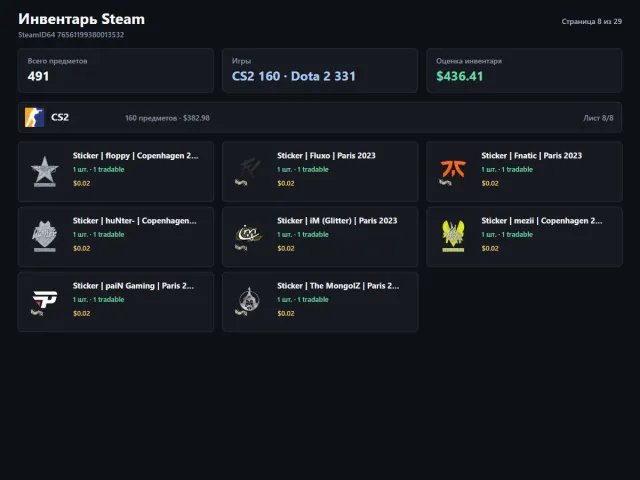Select the paiN Gaming sticker icon
Viewport: 640px width, 480px height.
[x=44, y=302]
